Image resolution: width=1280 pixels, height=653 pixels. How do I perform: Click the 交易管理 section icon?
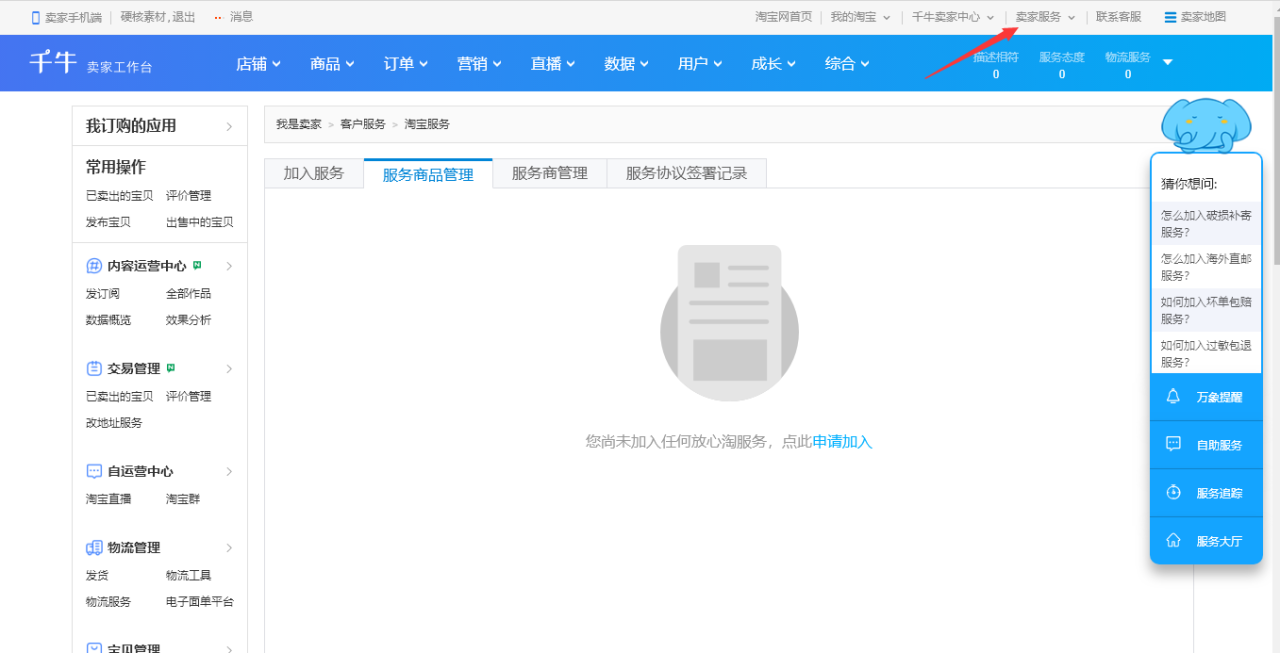pos(94,369)
